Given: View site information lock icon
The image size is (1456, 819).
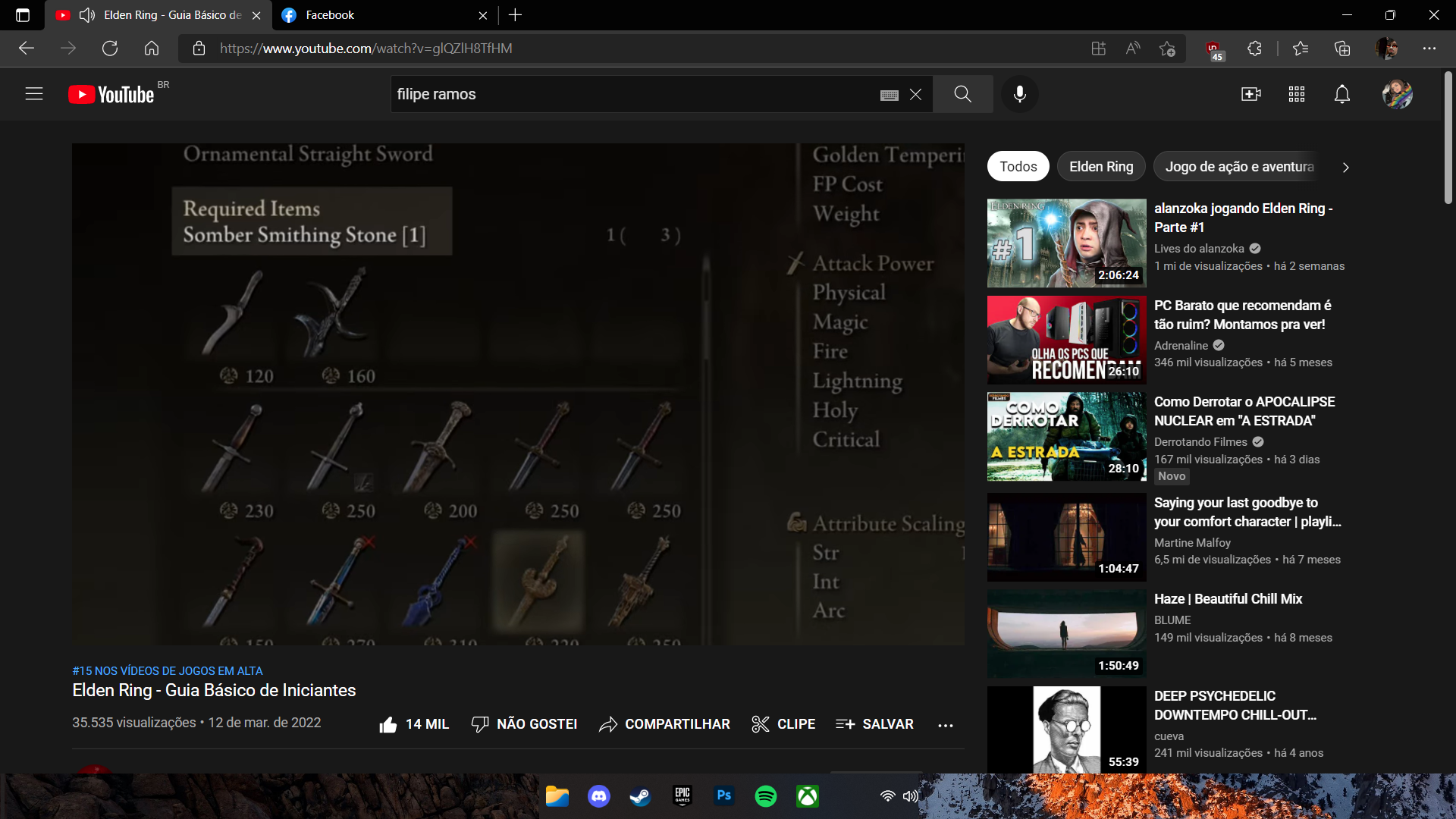Looking at the screenshot, I should pyautogui.click(x=199, y=49).
